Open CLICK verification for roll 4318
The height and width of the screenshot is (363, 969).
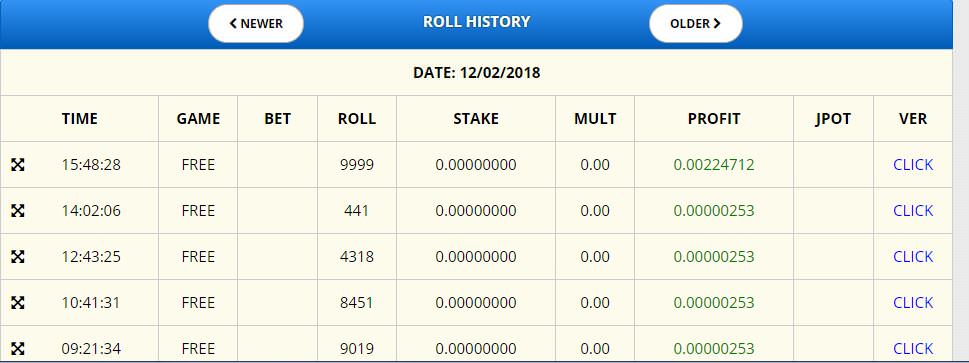click(913, 257)
